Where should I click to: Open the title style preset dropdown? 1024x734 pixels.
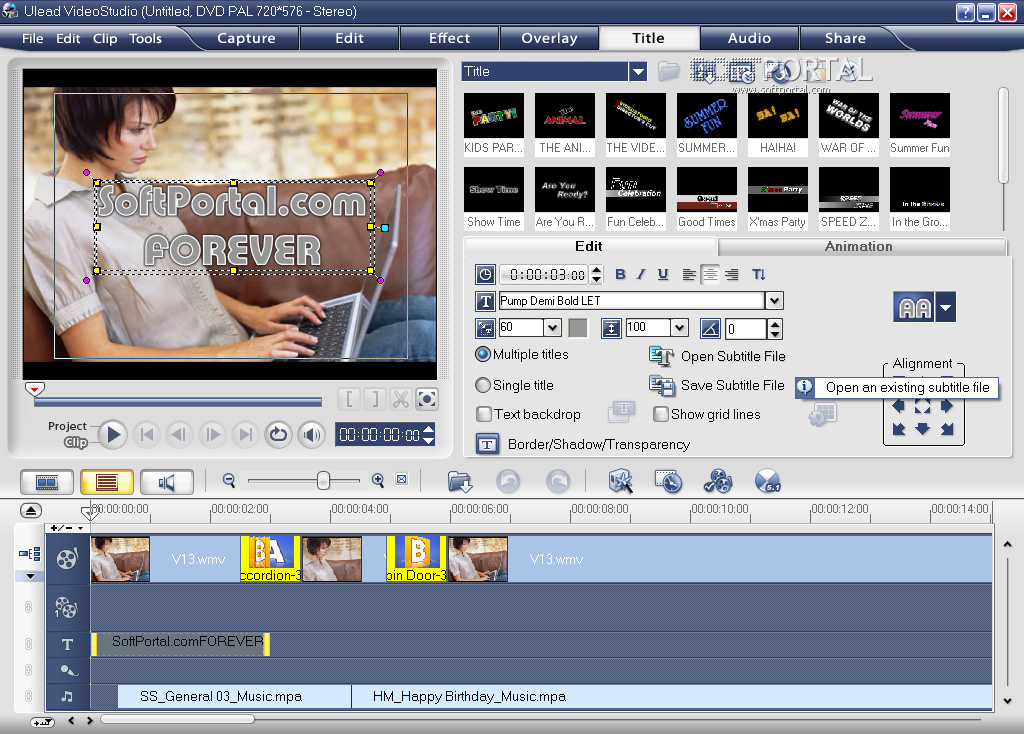[946, 307]
